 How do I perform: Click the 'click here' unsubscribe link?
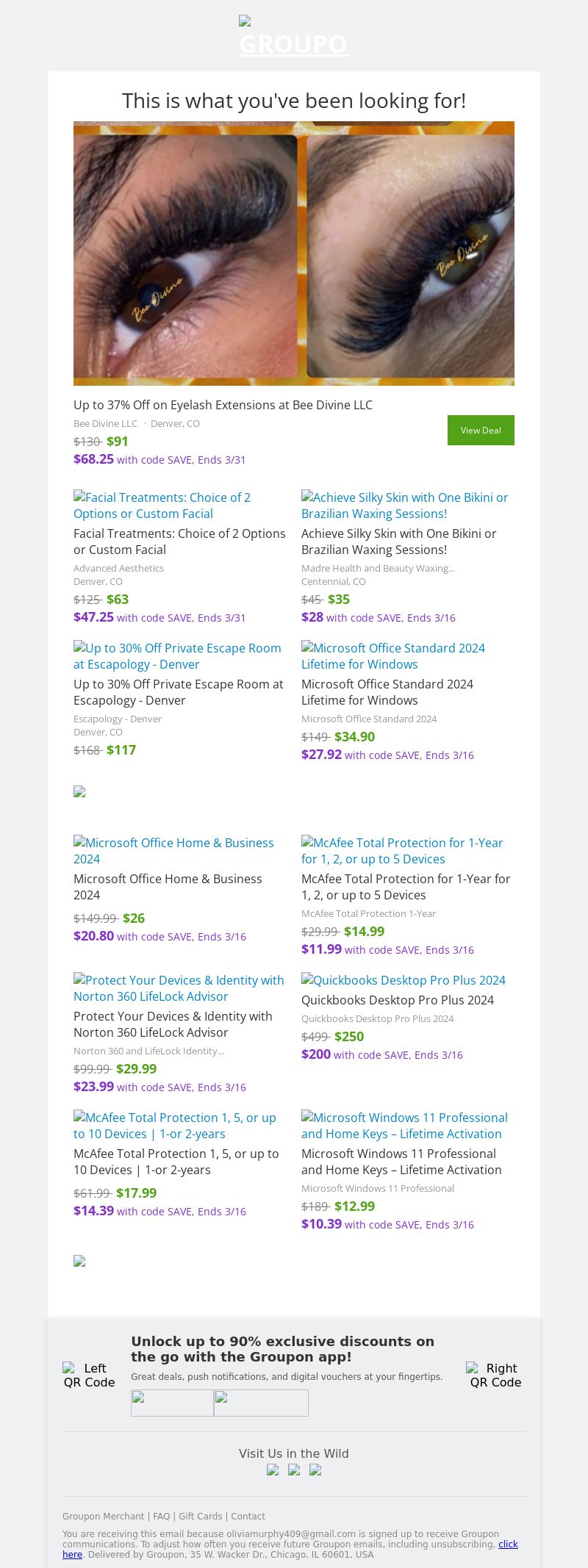(x=507, y=1544)
